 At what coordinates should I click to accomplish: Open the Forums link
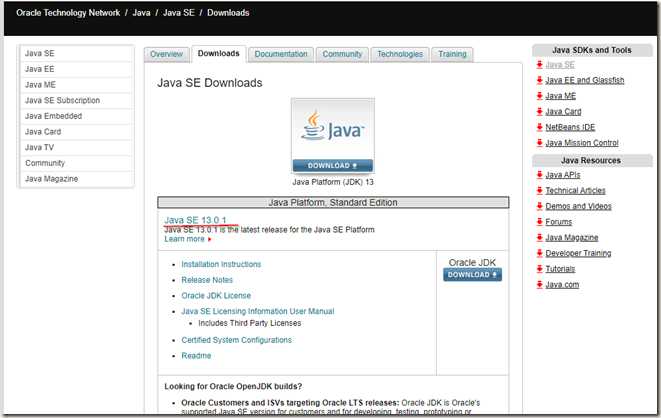tap(559, 221)
